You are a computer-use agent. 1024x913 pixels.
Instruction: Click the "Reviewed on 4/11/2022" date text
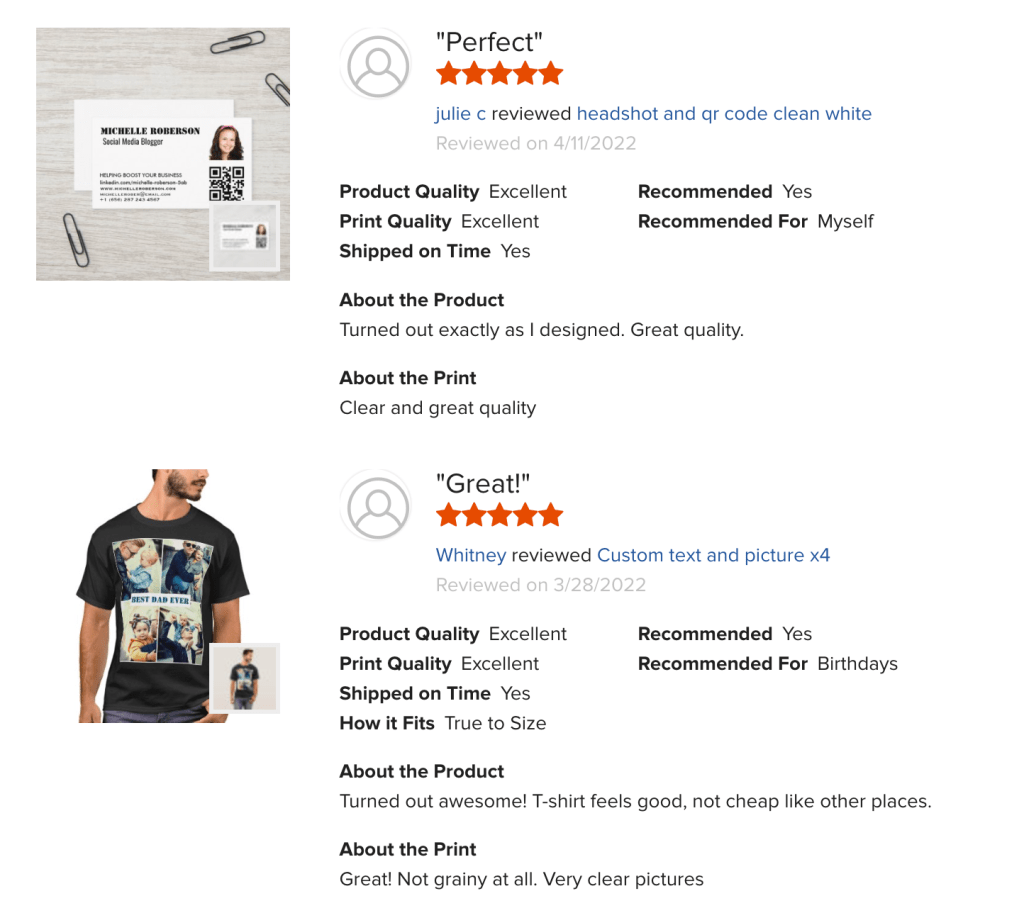point(536,143)
